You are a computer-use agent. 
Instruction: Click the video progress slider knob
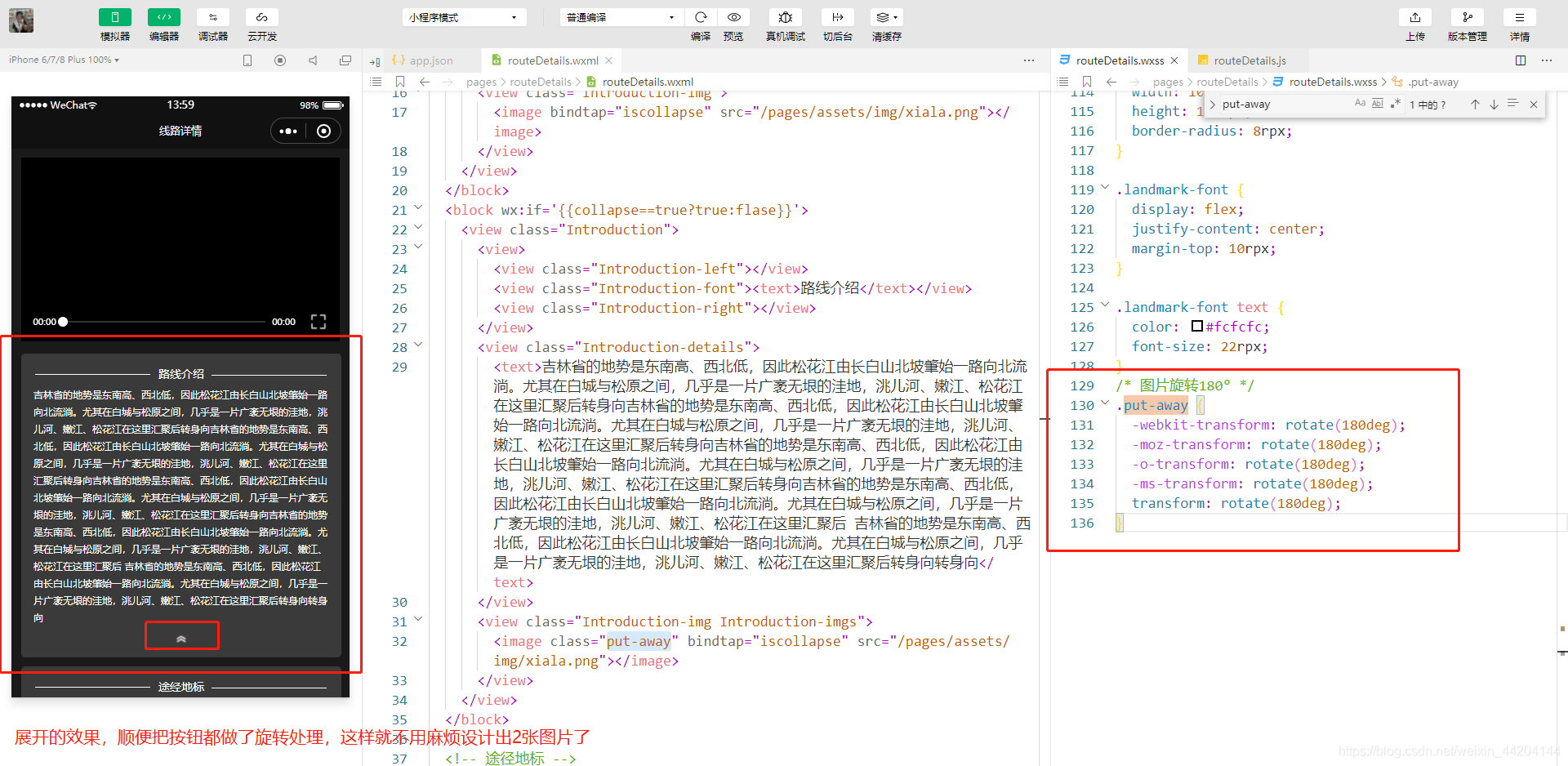[63, 322]
